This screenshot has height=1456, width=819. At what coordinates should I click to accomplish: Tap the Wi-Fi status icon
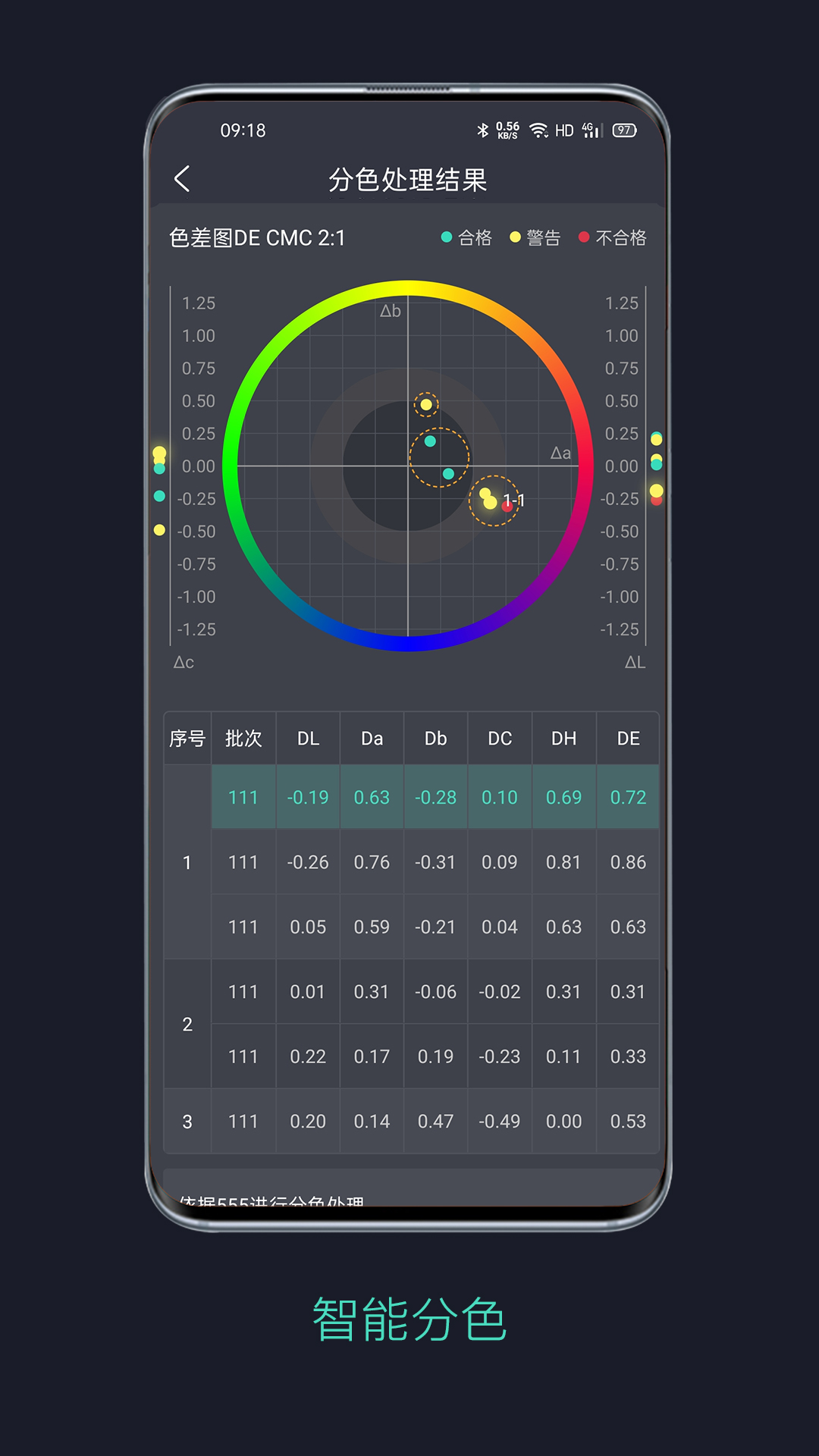538,130
